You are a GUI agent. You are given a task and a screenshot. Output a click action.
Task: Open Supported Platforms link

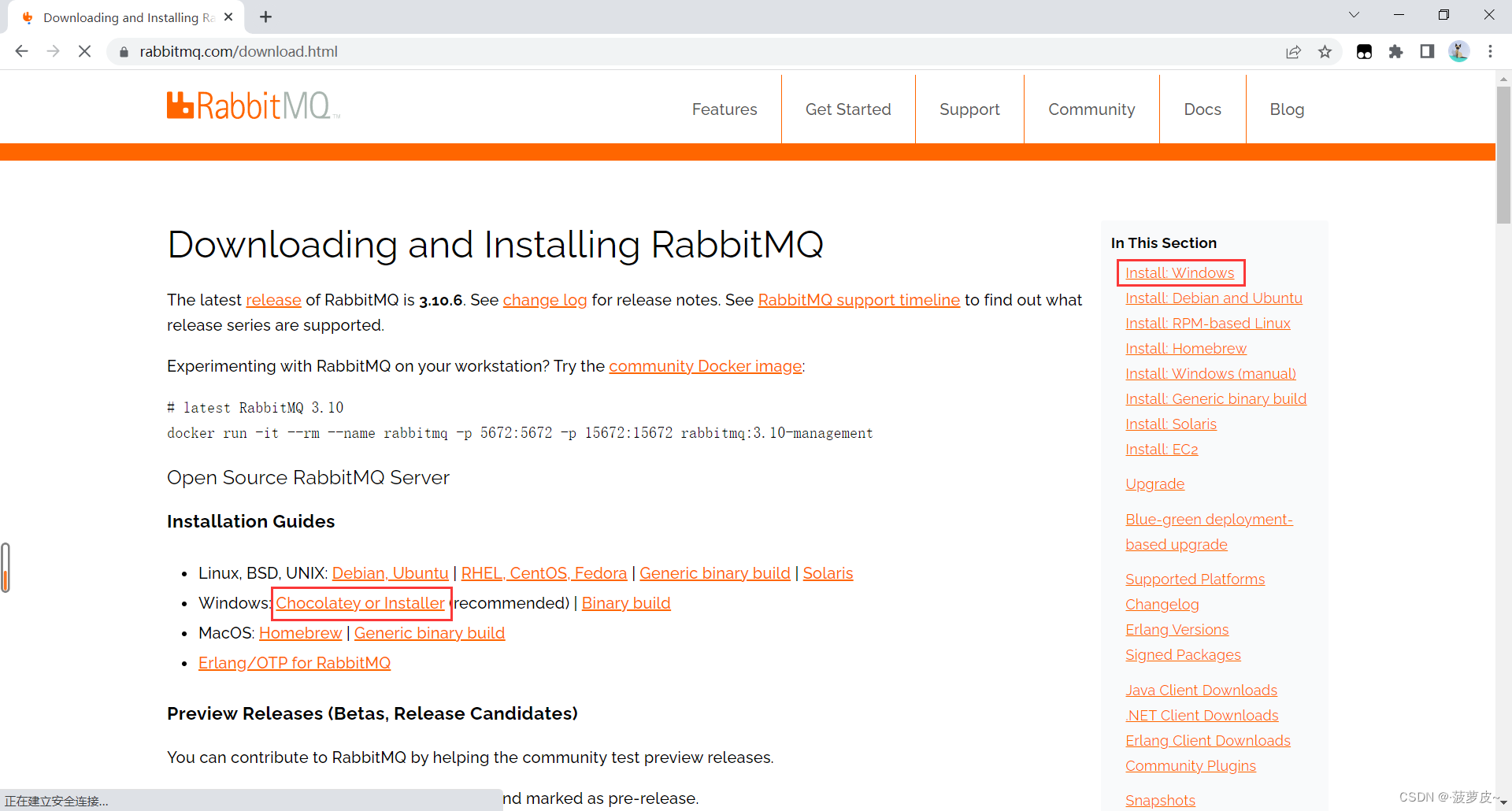click(x=1195, y=580)
